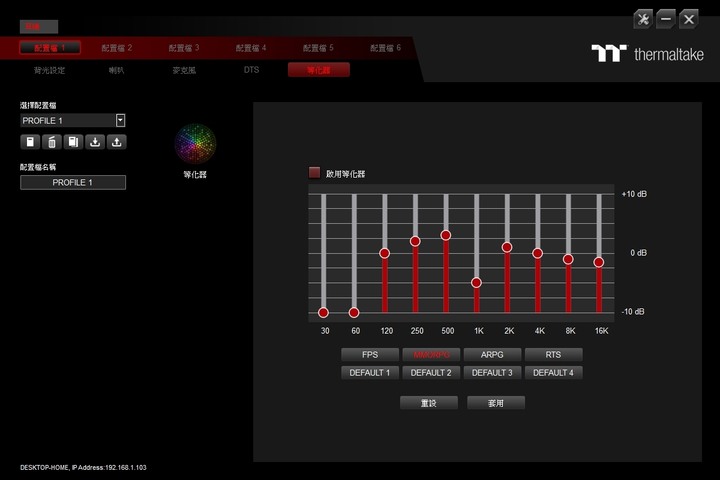Click the -10 dB scale label
The image size is (720, 480).
click(633, 311)
